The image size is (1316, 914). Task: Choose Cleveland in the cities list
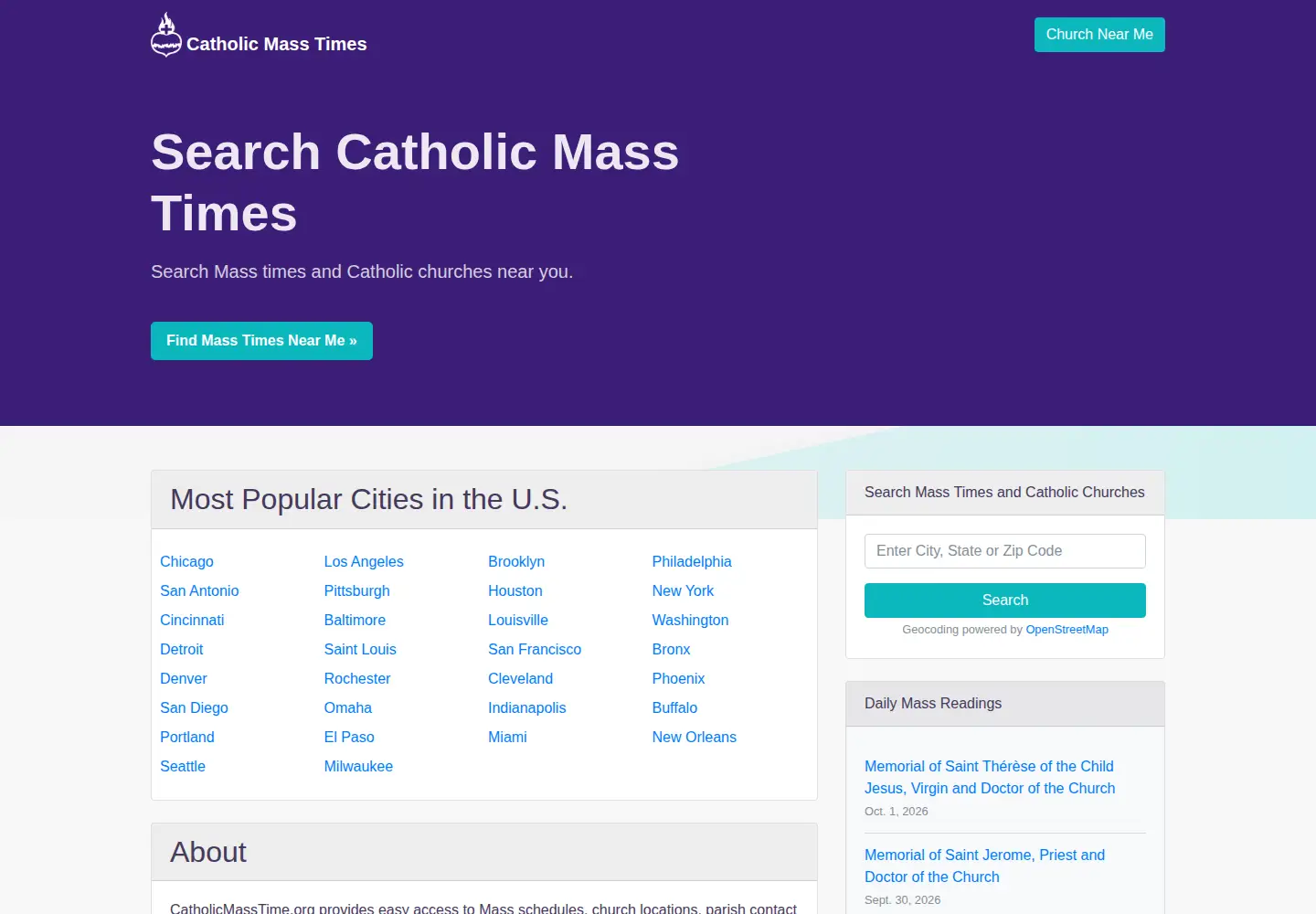520,679
